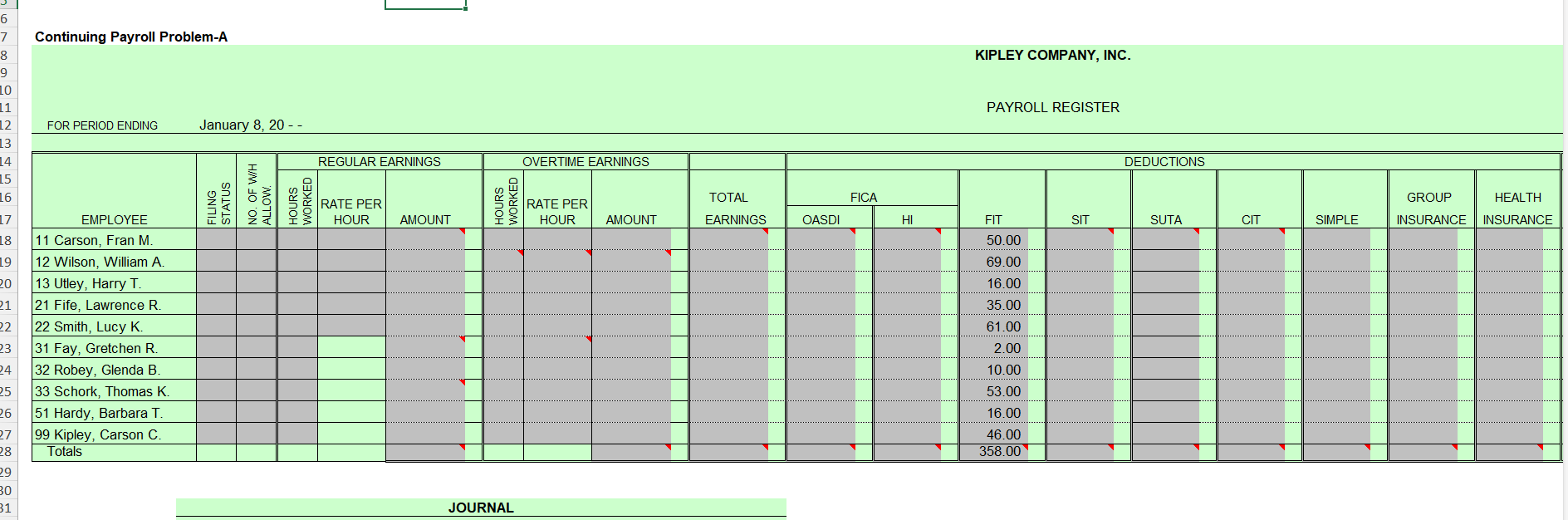The width and height of the screenshot is (1568, 520).
Task: Select the PAYROLL REGISTER heading
Action: point(1052,107)
